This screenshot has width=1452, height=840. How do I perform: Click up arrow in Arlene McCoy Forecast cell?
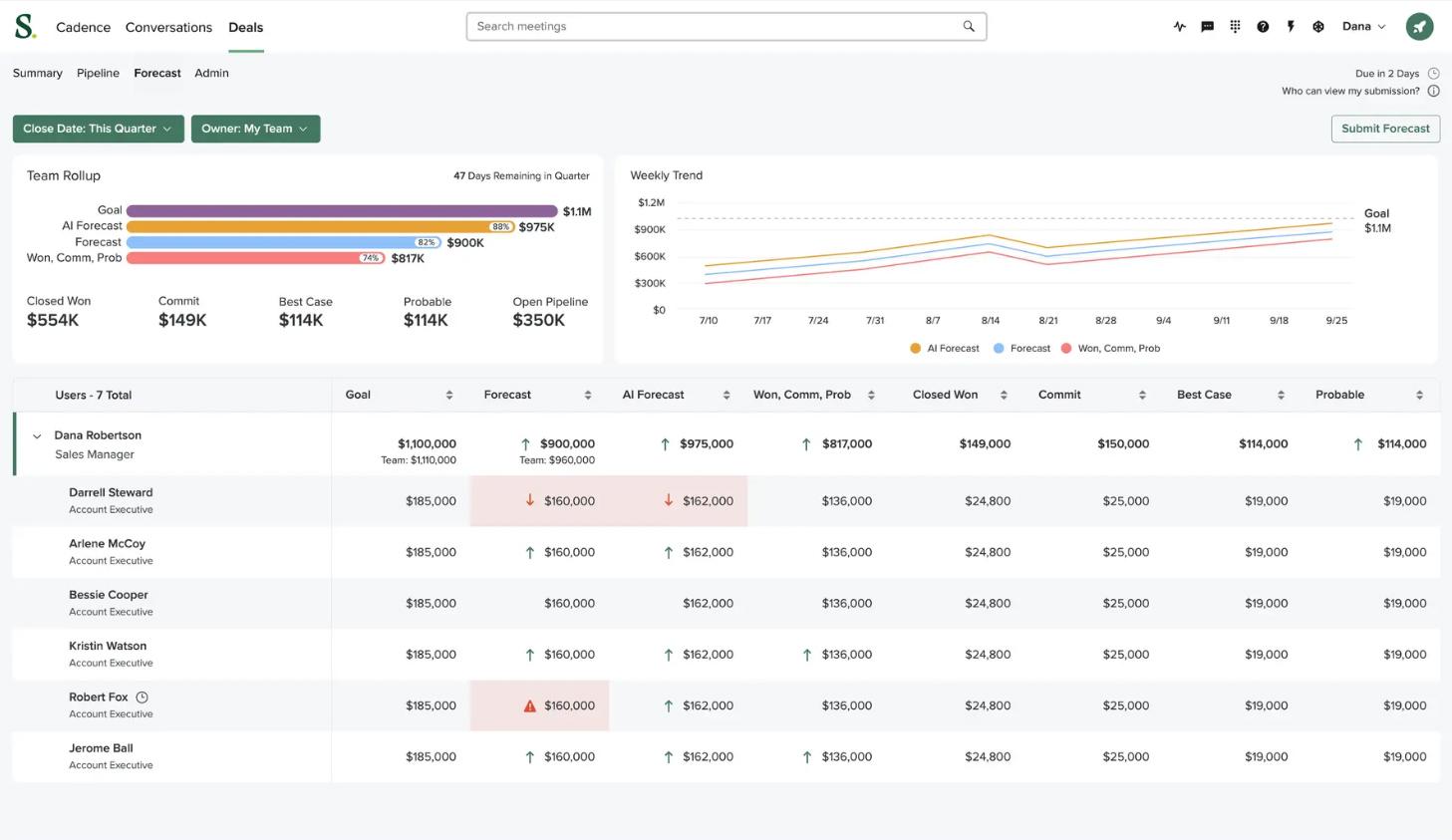(530, 552)
